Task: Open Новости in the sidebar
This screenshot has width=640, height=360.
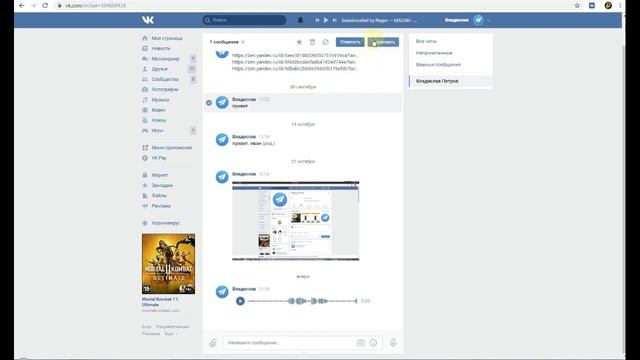Action: (161, 48)
